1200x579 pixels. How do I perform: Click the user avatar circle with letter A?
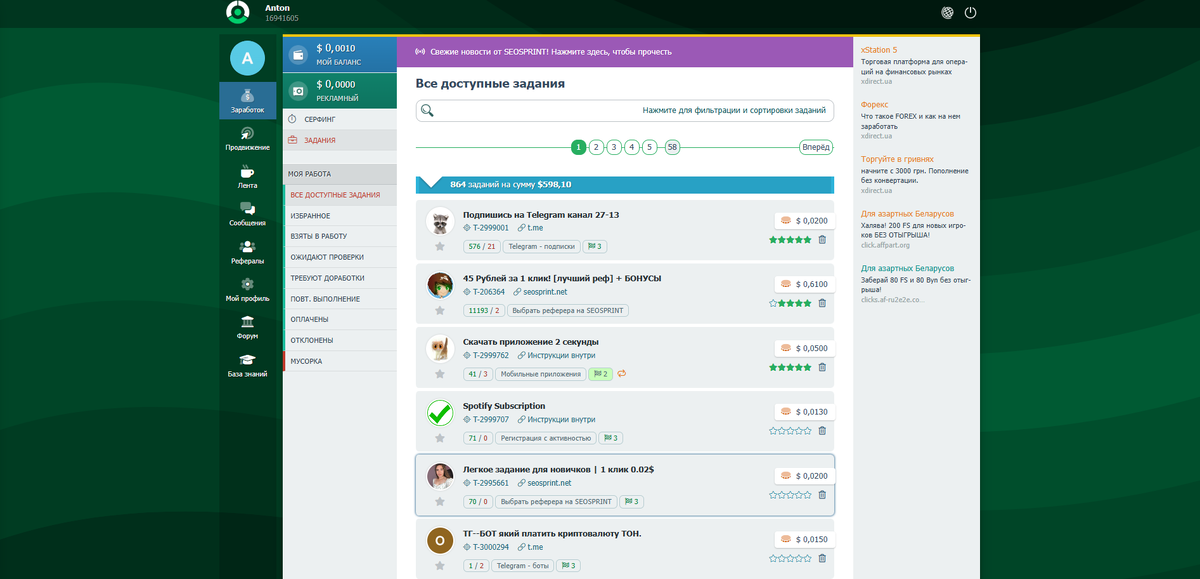[247, 58]
